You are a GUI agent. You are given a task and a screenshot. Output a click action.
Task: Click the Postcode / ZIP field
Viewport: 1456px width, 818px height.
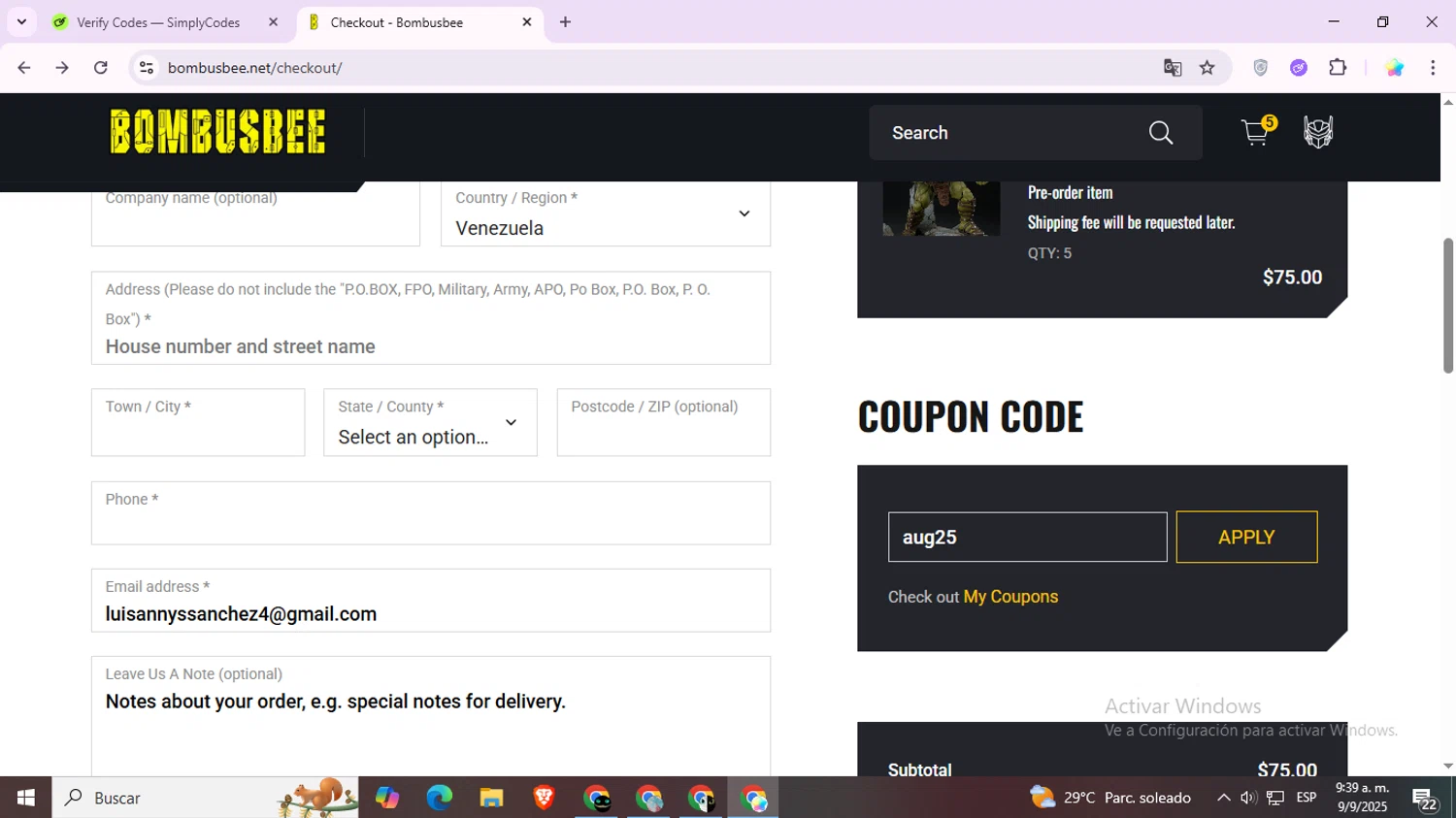(664, 422)
